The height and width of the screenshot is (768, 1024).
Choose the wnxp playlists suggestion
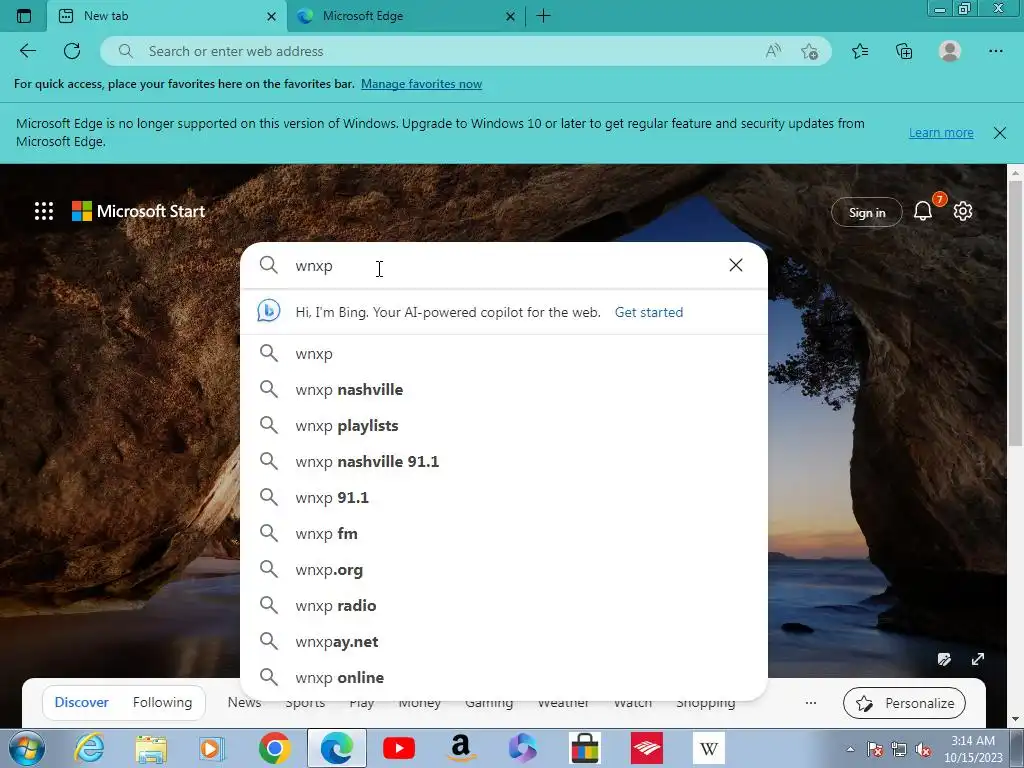(x=504, y=425)
